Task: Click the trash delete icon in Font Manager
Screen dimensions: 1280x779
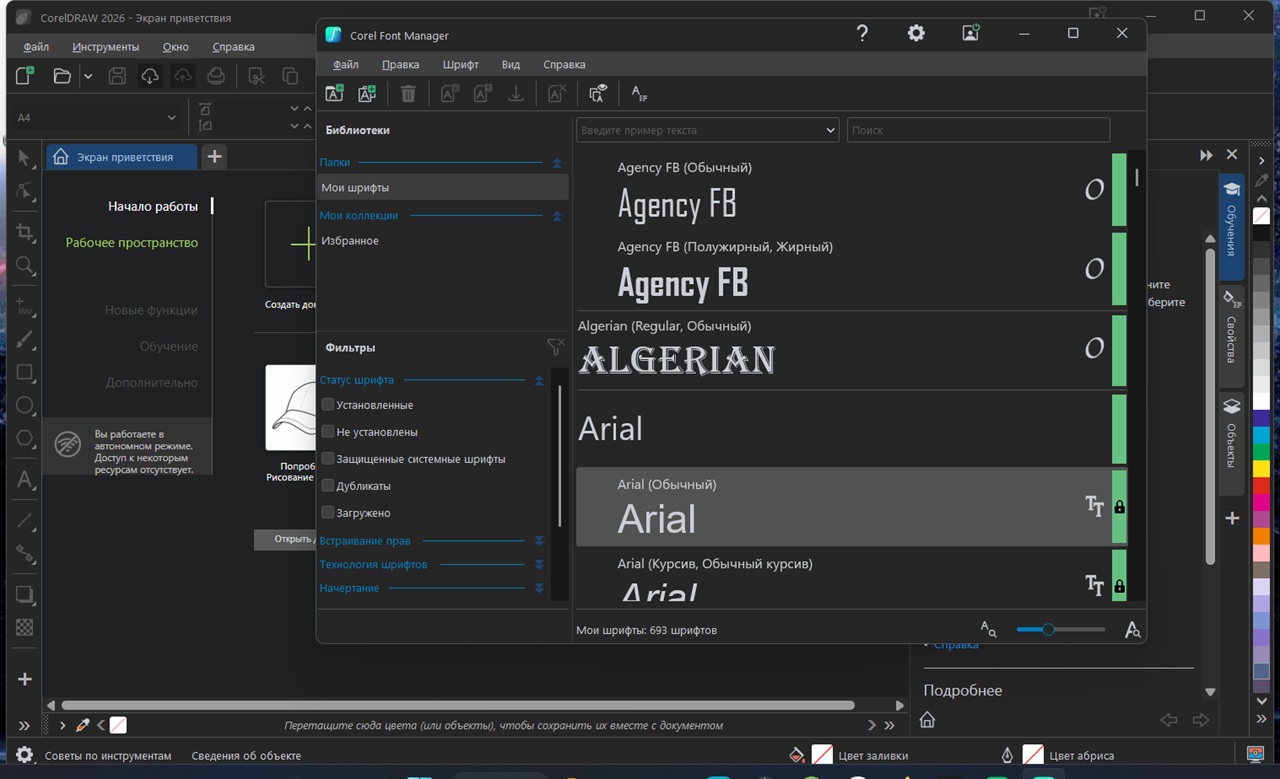Action: (x=408, y=94)
